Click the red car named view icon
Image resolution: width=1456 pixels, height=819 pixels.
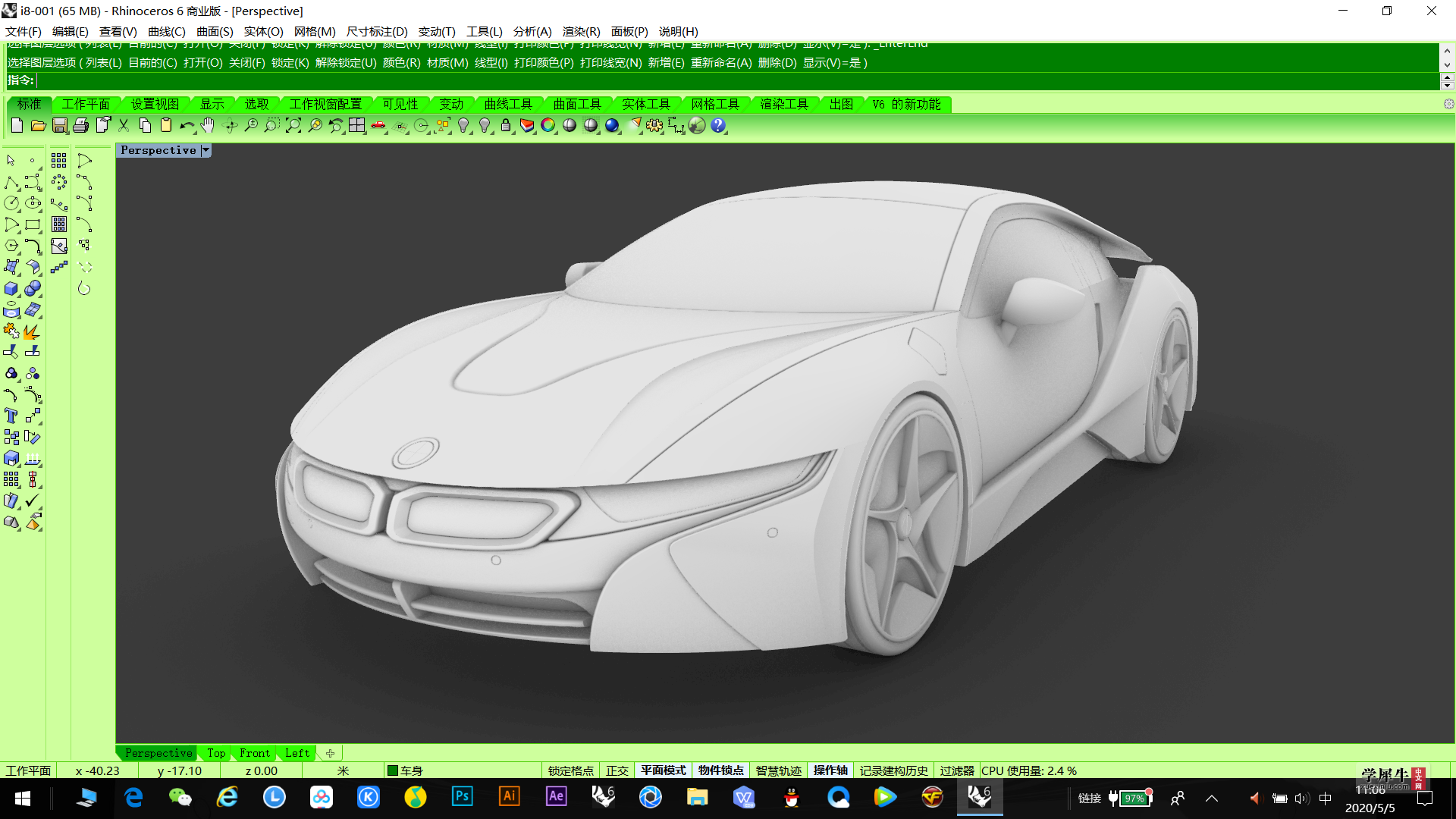pos(378,126)
